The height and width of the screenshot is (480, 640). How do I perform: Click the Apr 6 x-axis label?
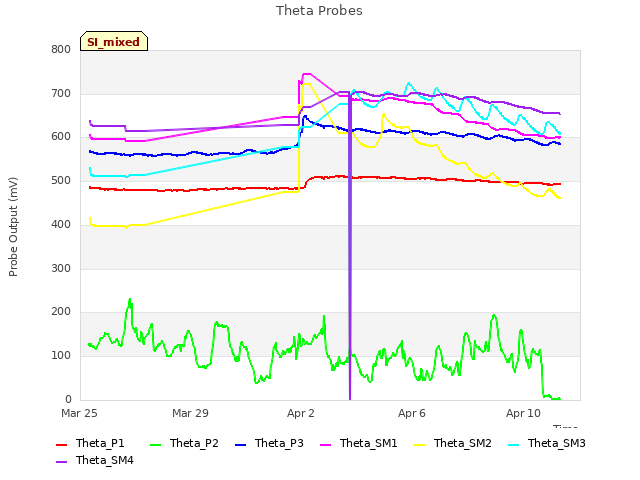(412, 413)
